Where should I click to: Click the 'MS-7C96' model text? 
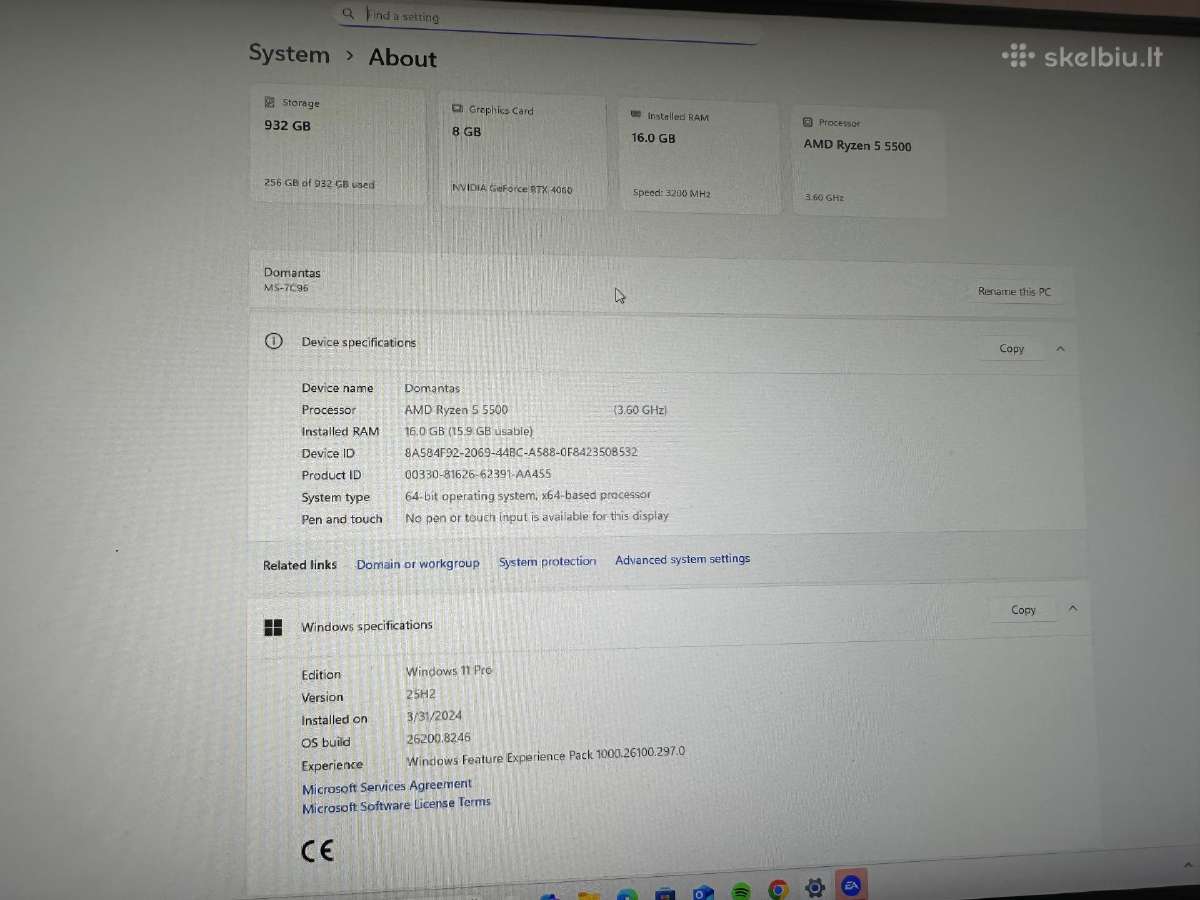pyautogui.click(x=287, y=288)
